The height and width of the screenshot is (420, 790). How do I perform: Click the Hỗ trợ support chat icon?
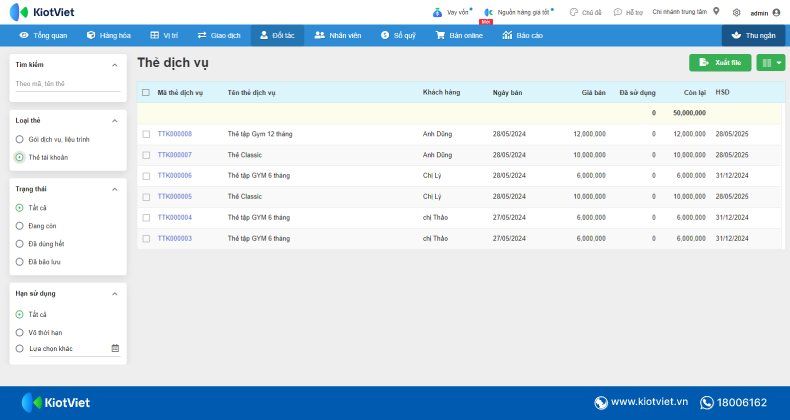(x=617, y=12)
